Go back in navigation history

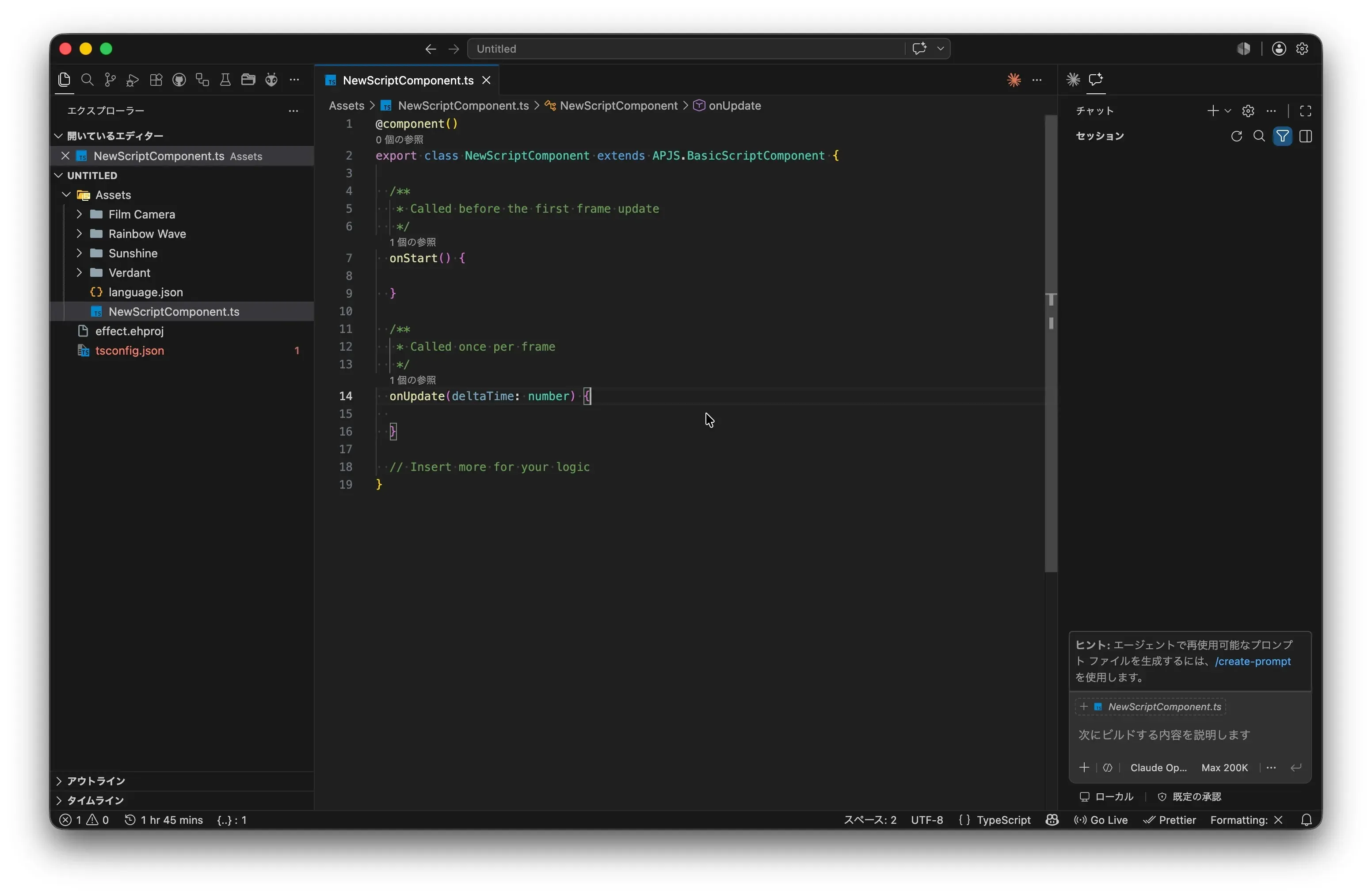click(x=431, y=49)
